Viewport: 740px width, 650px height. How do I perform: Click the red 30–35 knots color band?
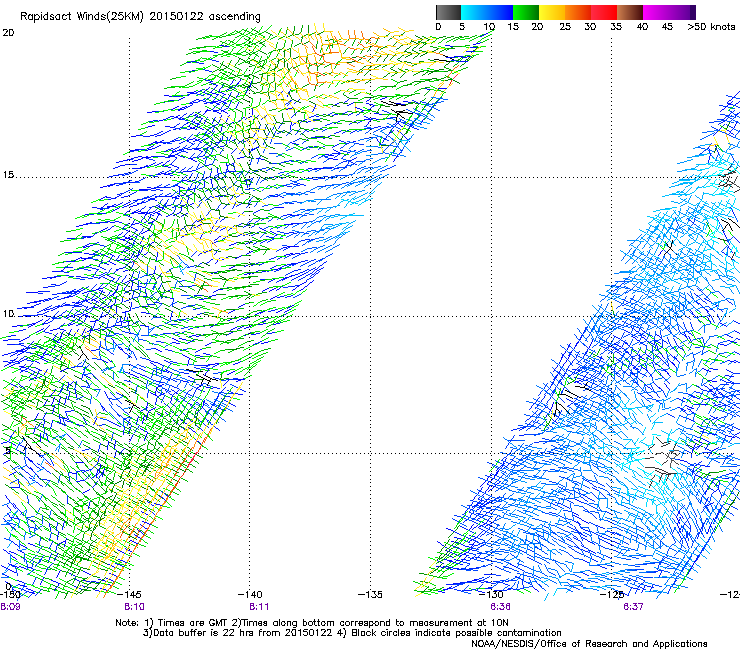click(604, 12)
